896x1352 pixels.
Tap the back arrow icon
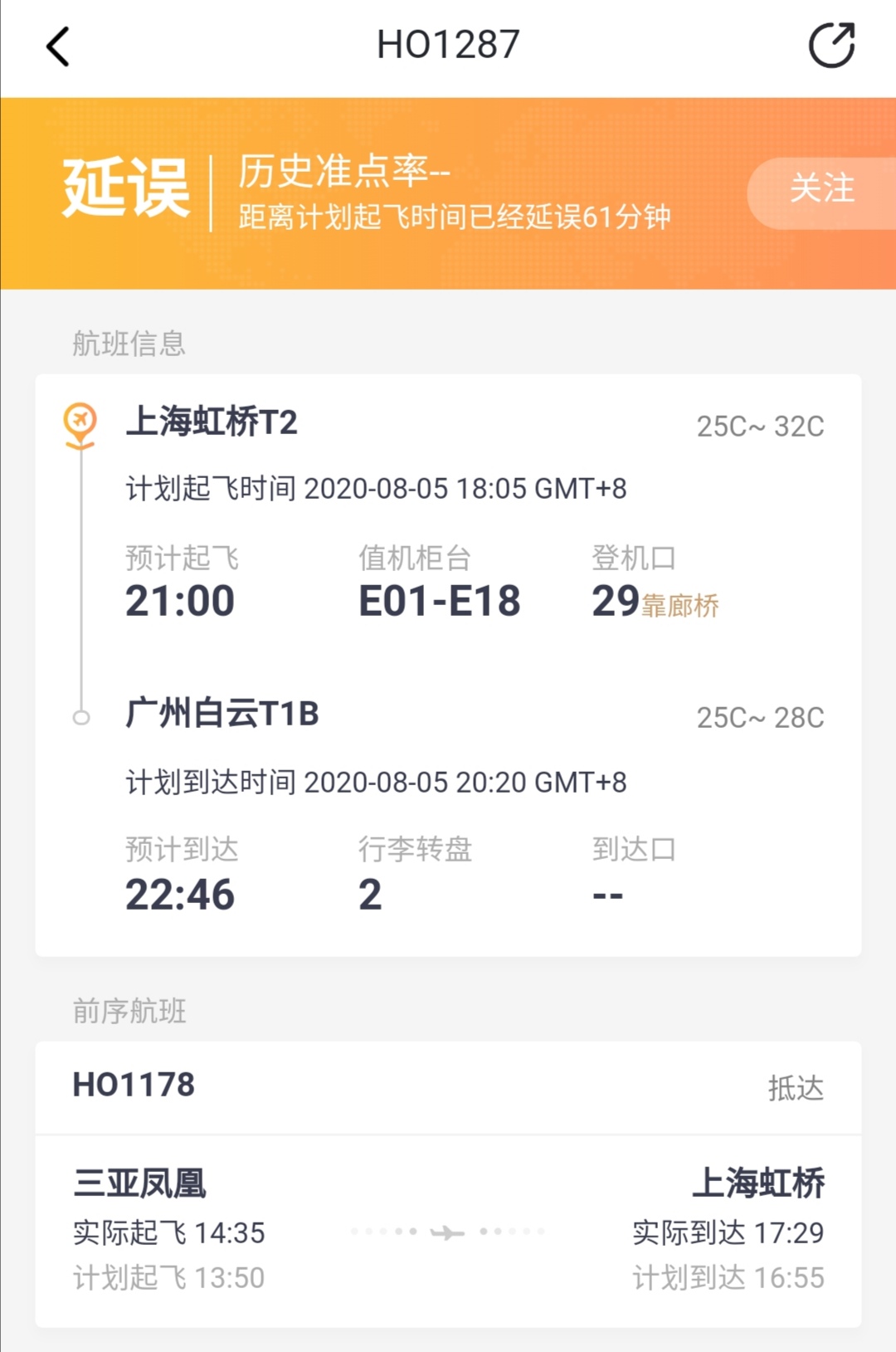57,46
